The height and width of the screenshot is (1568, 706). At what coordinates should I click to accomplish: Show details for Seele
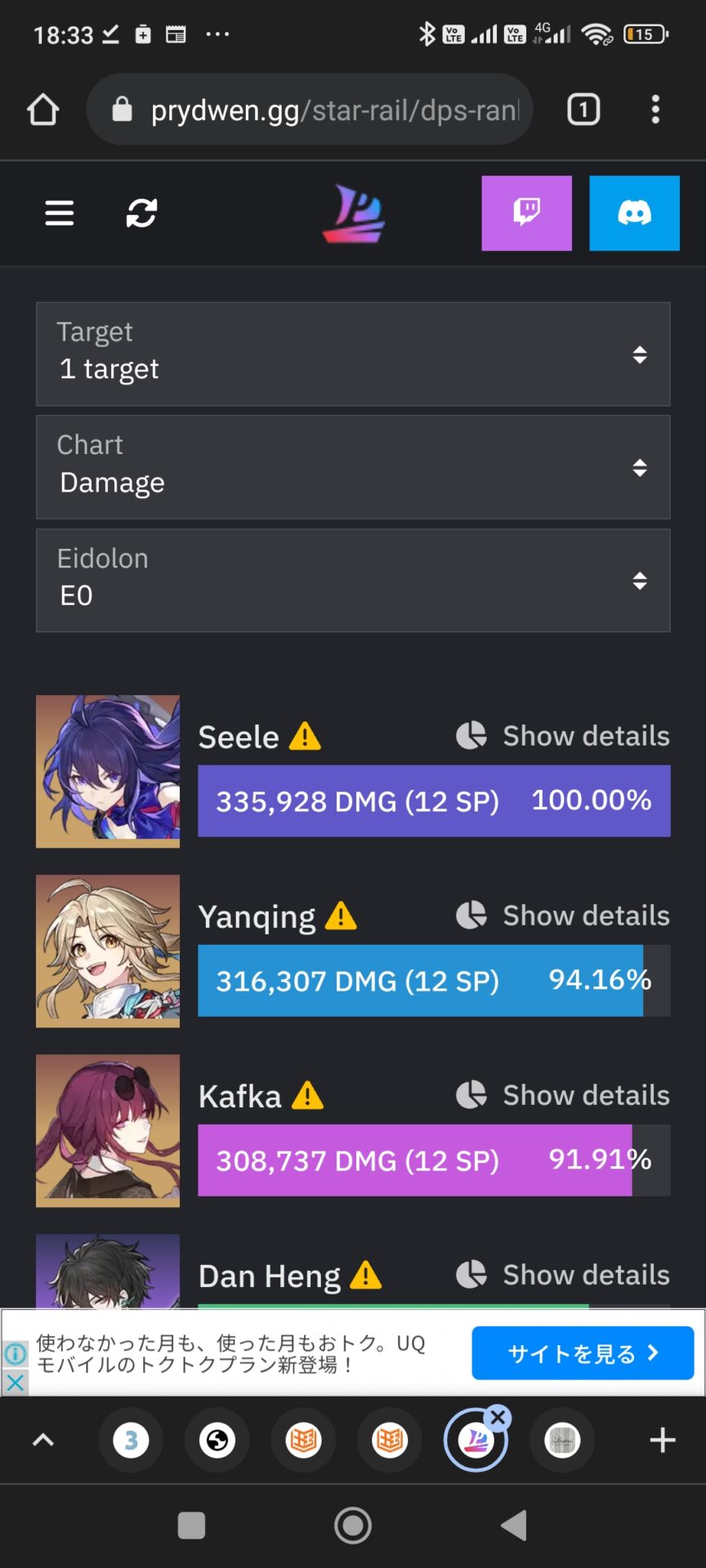(x=563, y=736)
